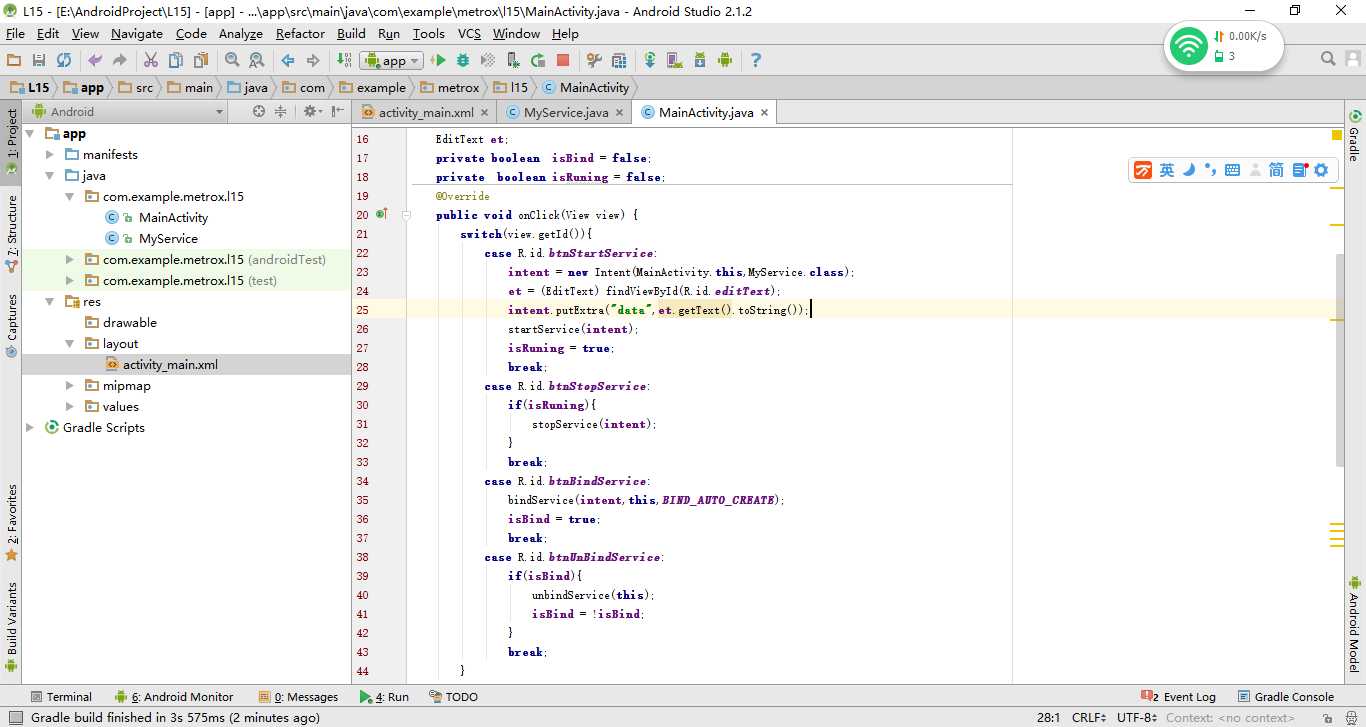Open the Event Log
Image resolution: width=1366 pixels, height=727 pixels.
(x=1179, y=697)
